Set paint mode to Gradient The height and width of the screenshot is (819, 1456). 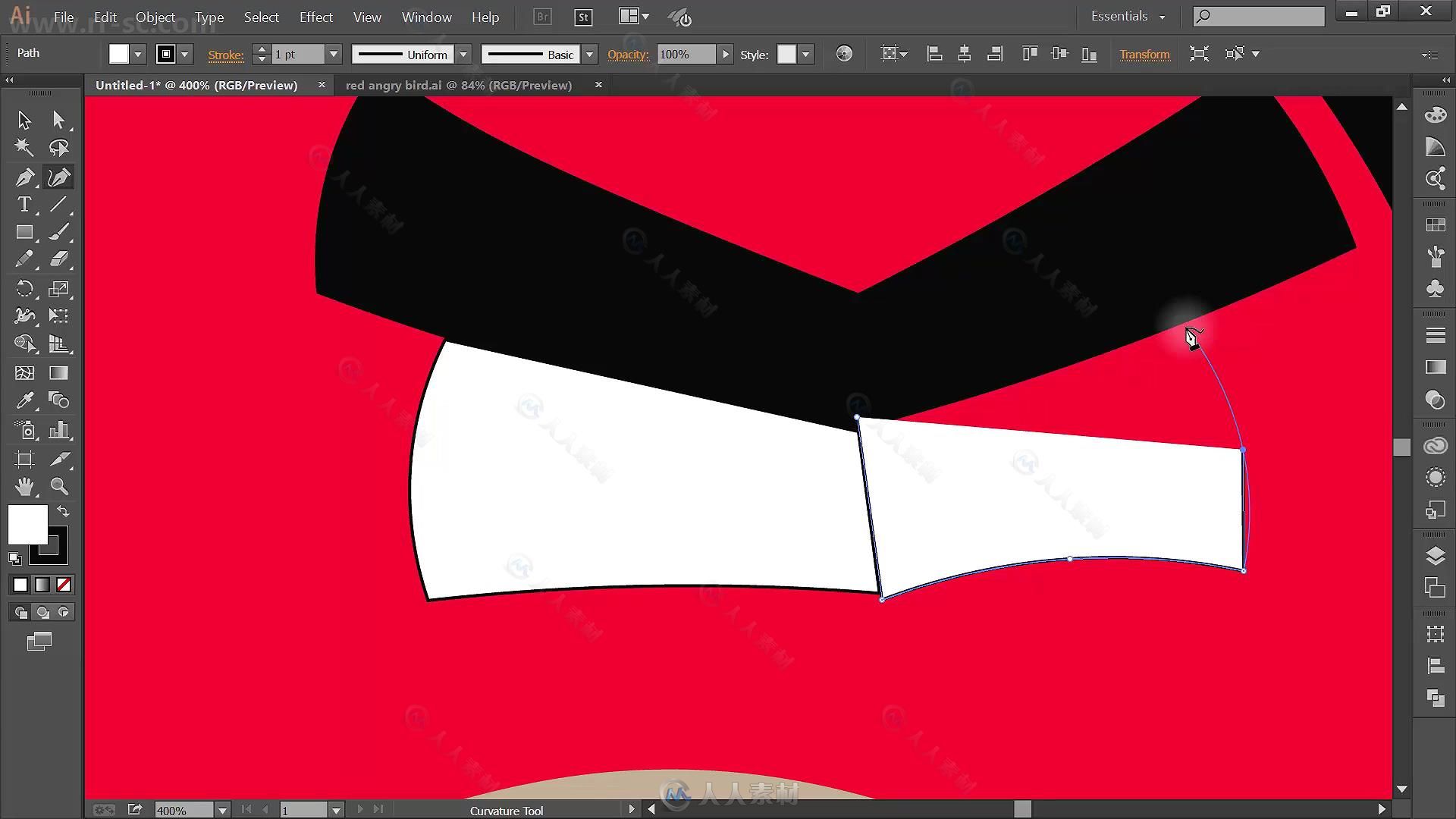click(42, 585)
